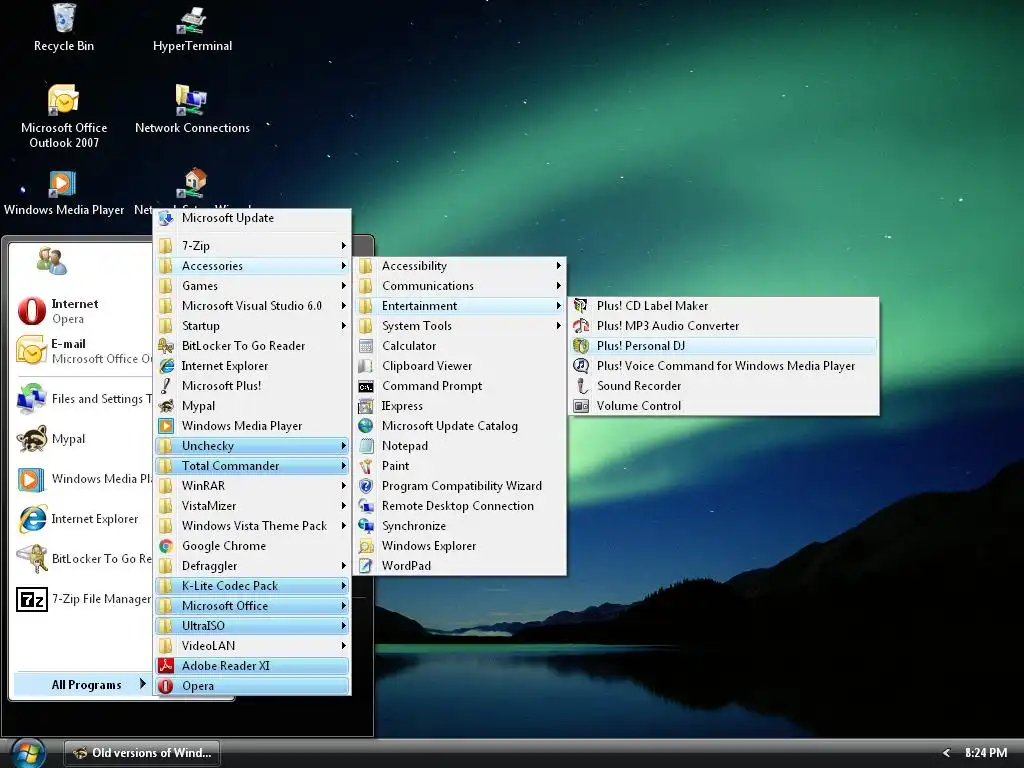
Task: Launch Plus! Voice Command for Windows Media Player
Action: point(724,366)
